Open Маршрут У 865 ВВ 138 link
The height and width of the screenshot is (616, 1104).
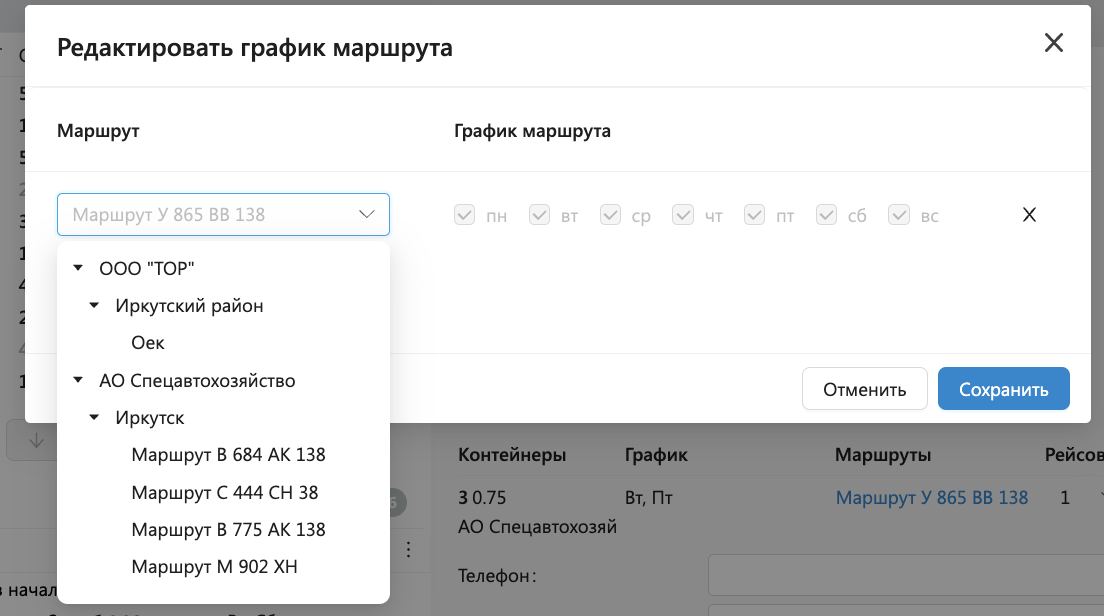tap(931, 498)
